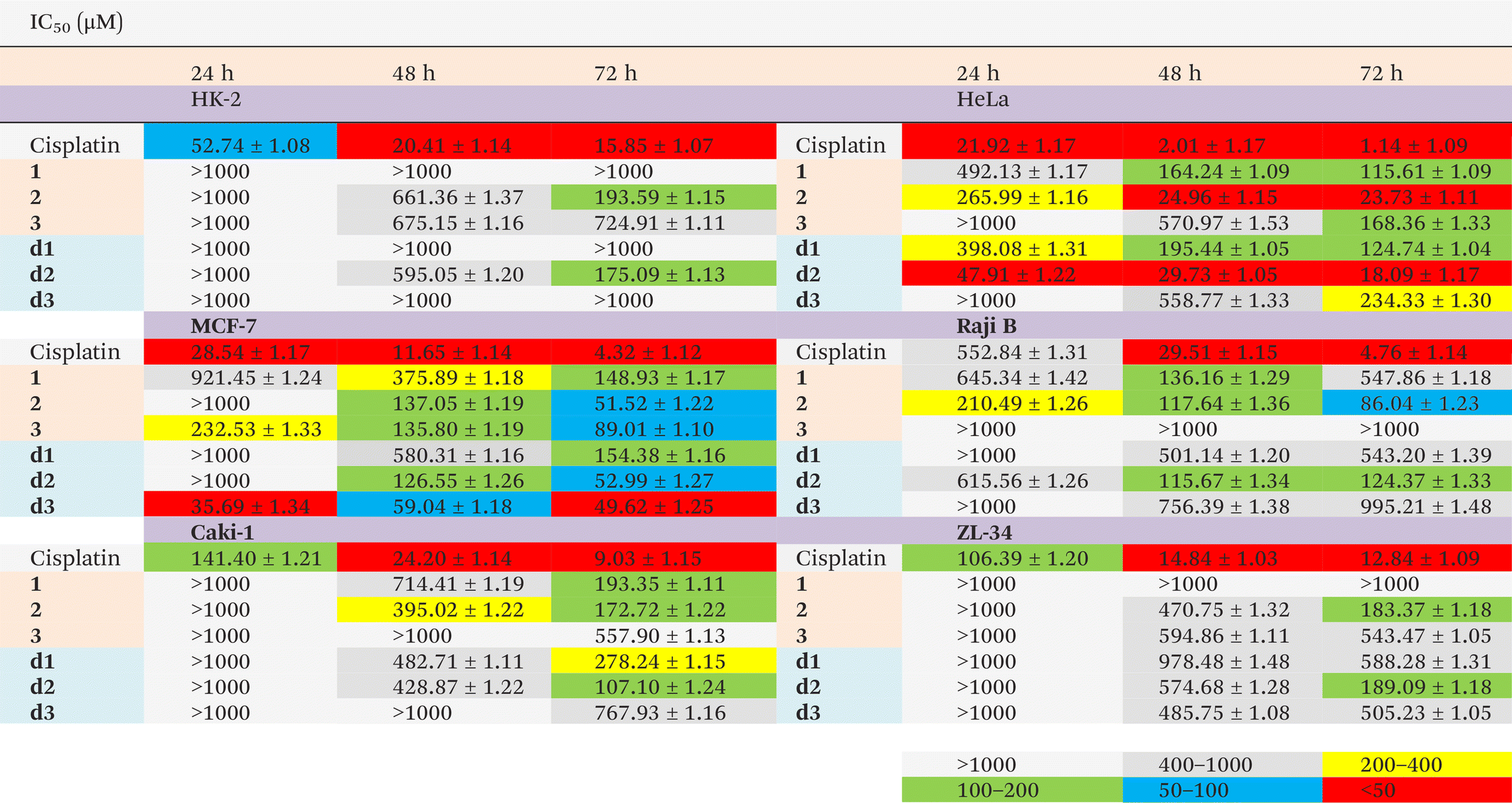Select the yellow cell 234.33 ± 1.30

pos(1417,299)
